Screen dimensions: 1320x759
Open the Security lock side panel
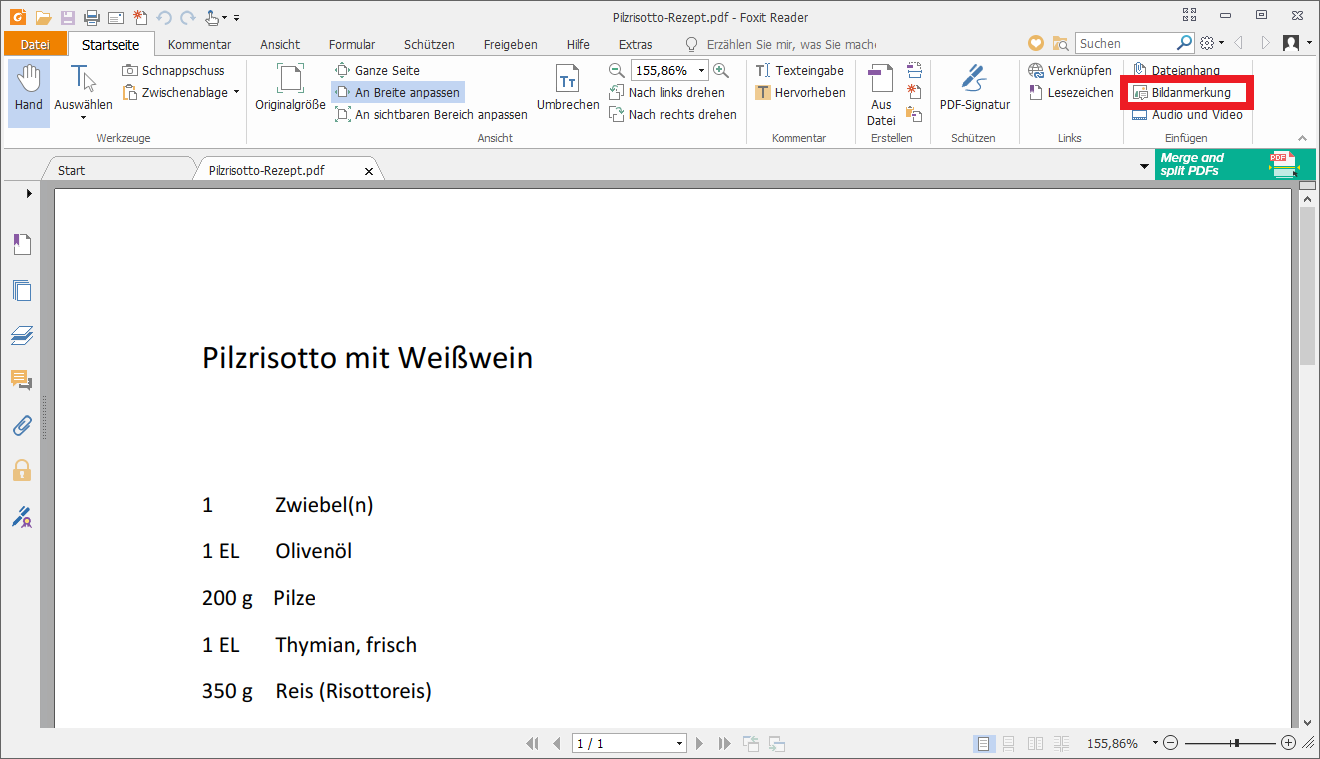pos(22,470)
